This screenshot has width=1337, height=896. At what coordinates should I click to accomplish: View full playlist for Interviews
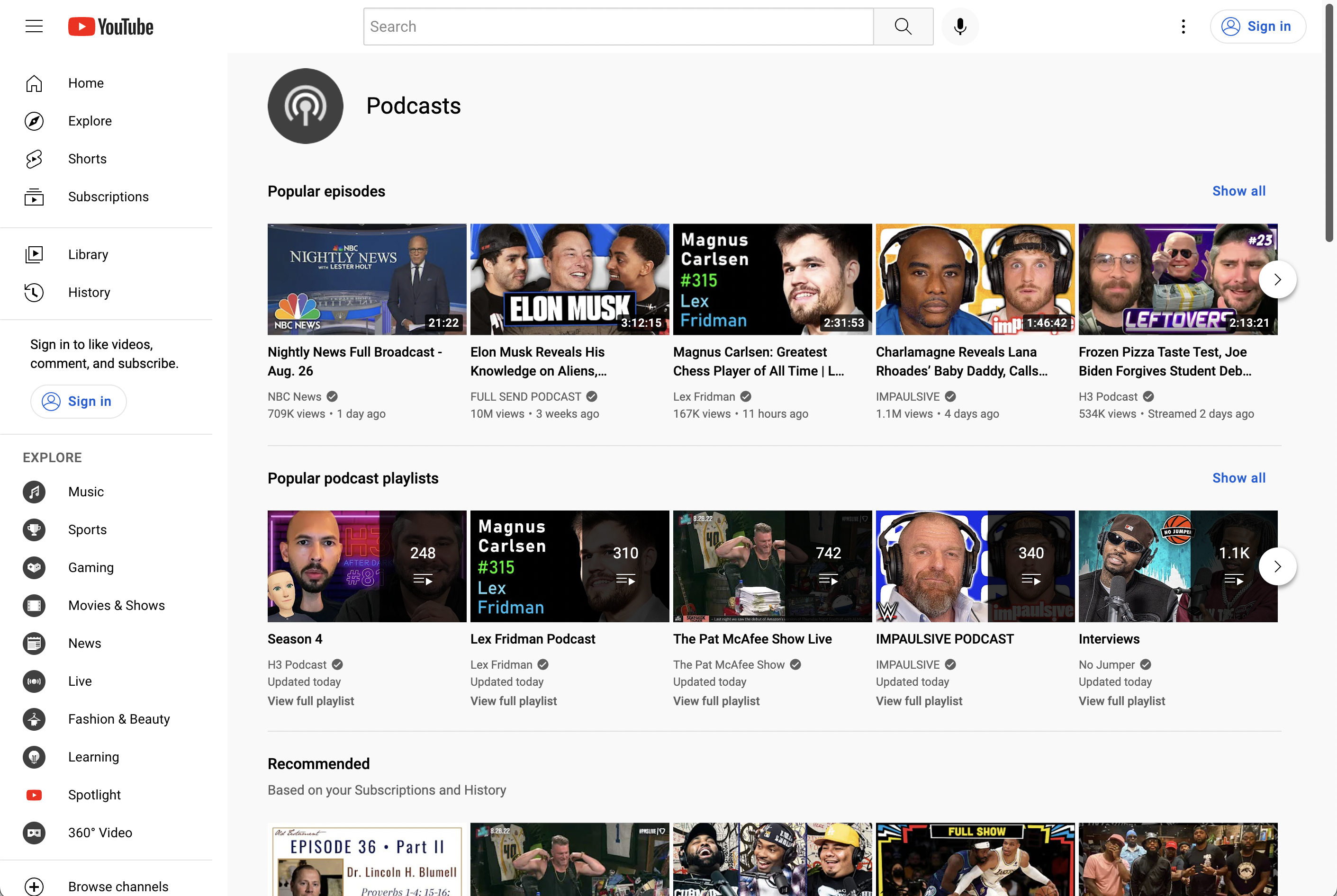[x=1121, y=700]
